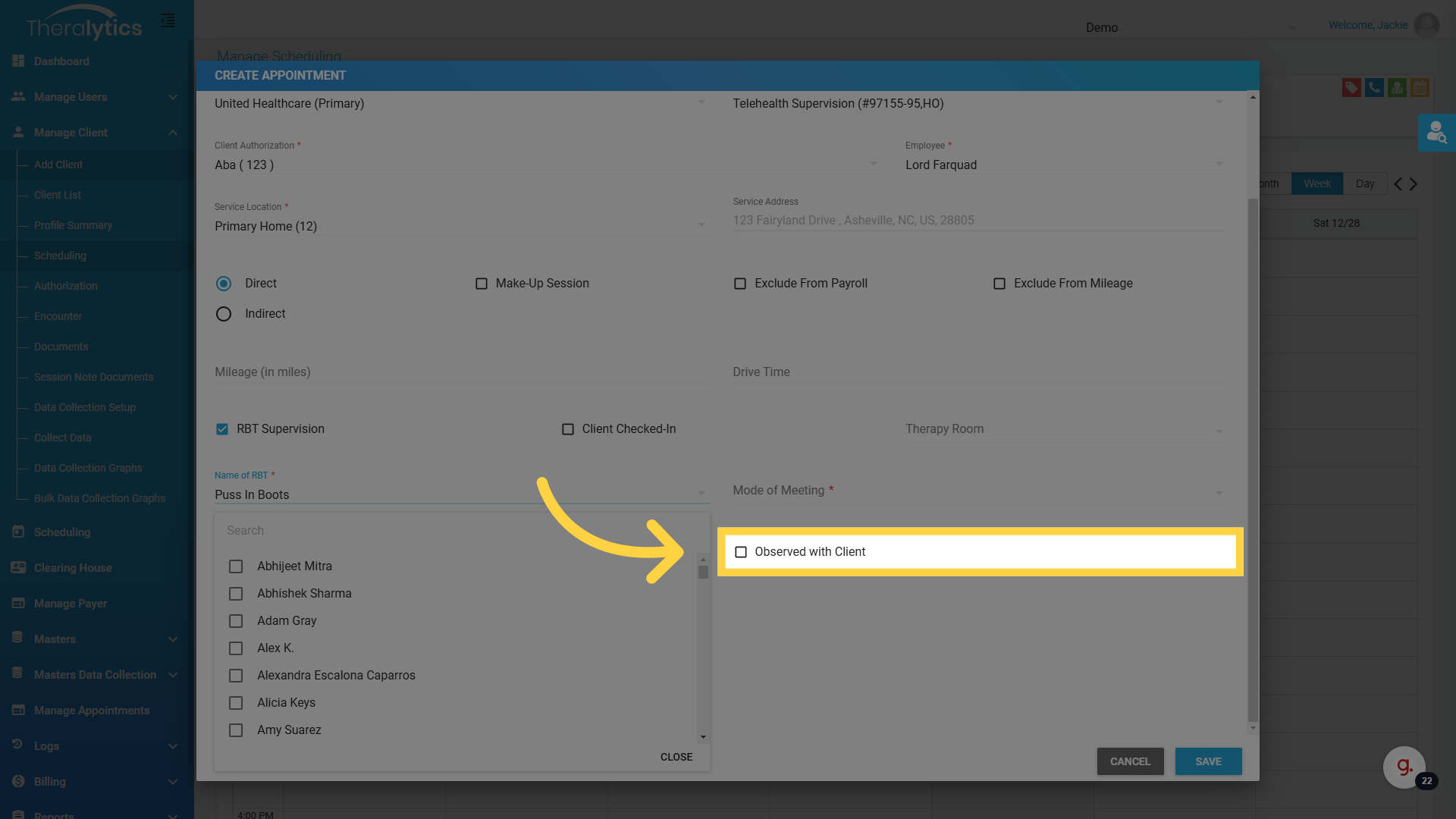1456x819 pixels.
Task: Uncheck the RBT Supervision checkbox
Action: [x=222, y=429]
